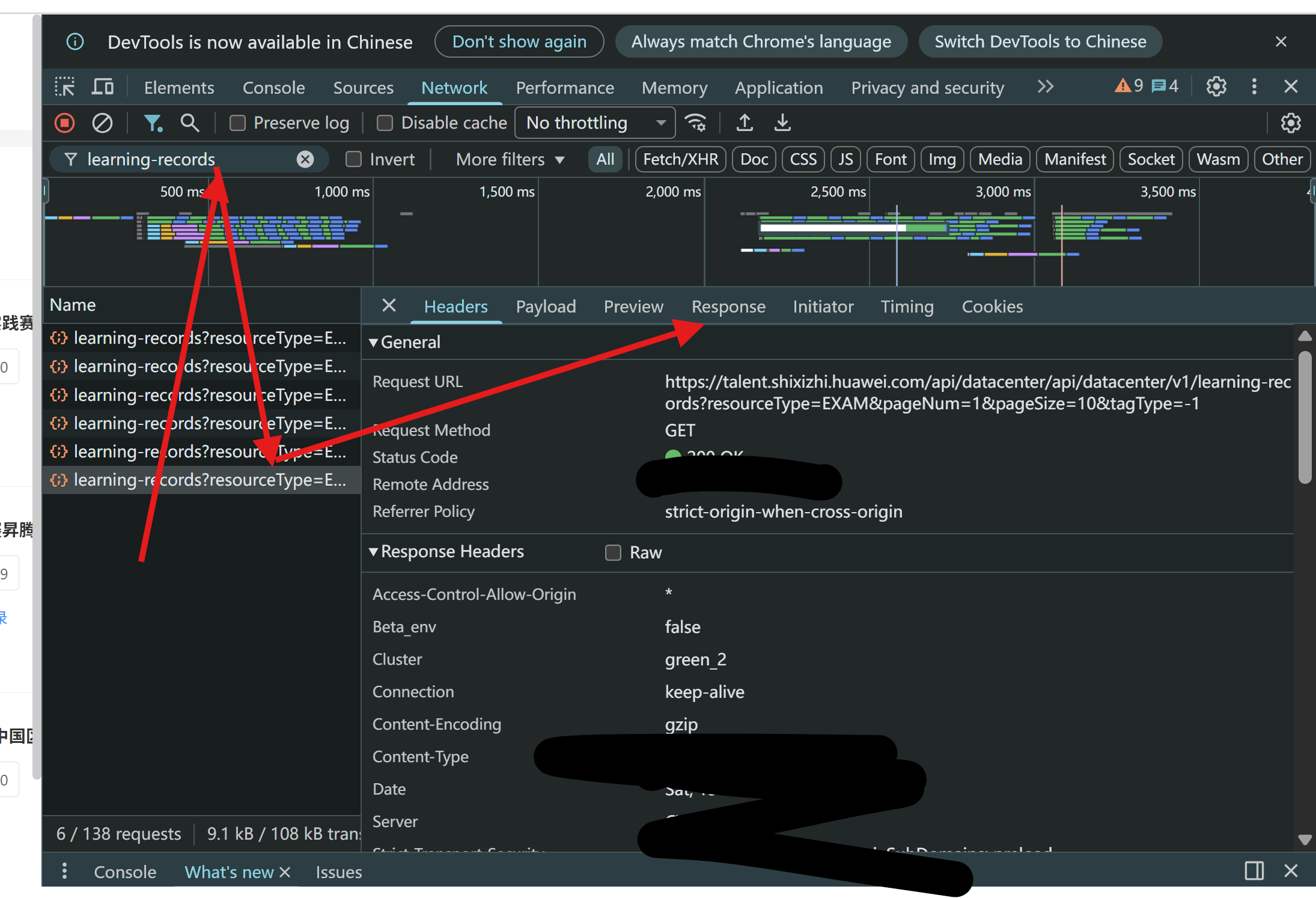This screenshot has width=1316, height=898.
Task: Open the Console panel tab
Action: (273, 88)
